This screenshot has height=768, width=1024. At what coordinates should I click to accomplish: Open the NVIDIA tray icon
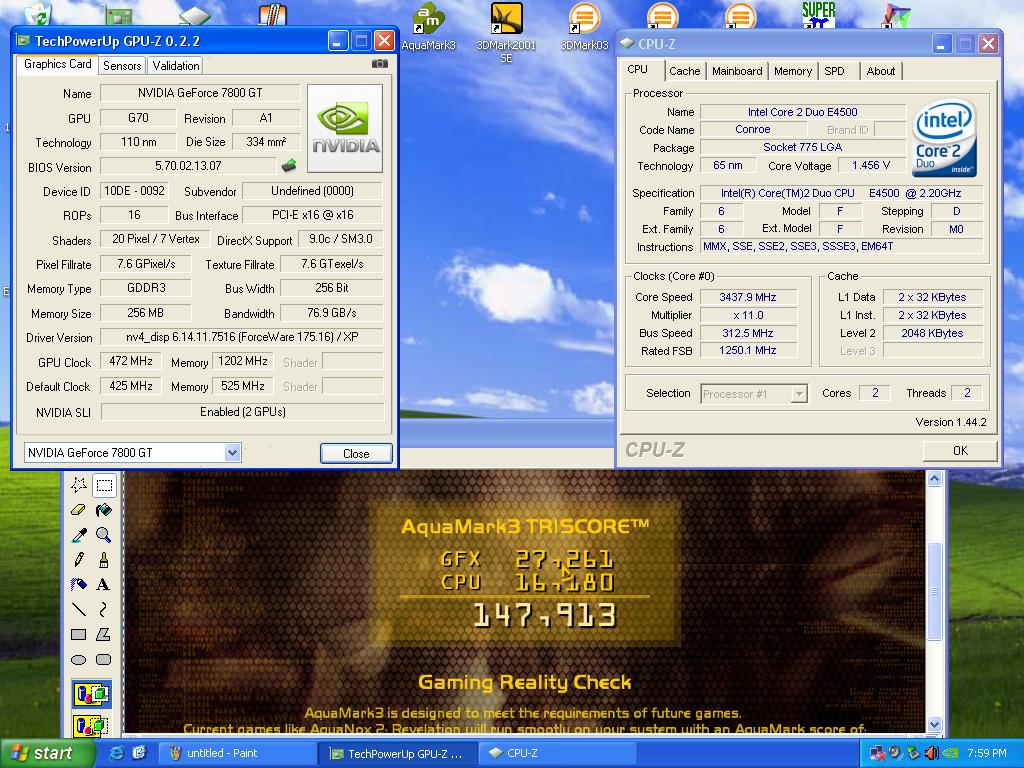pos(950,753)
